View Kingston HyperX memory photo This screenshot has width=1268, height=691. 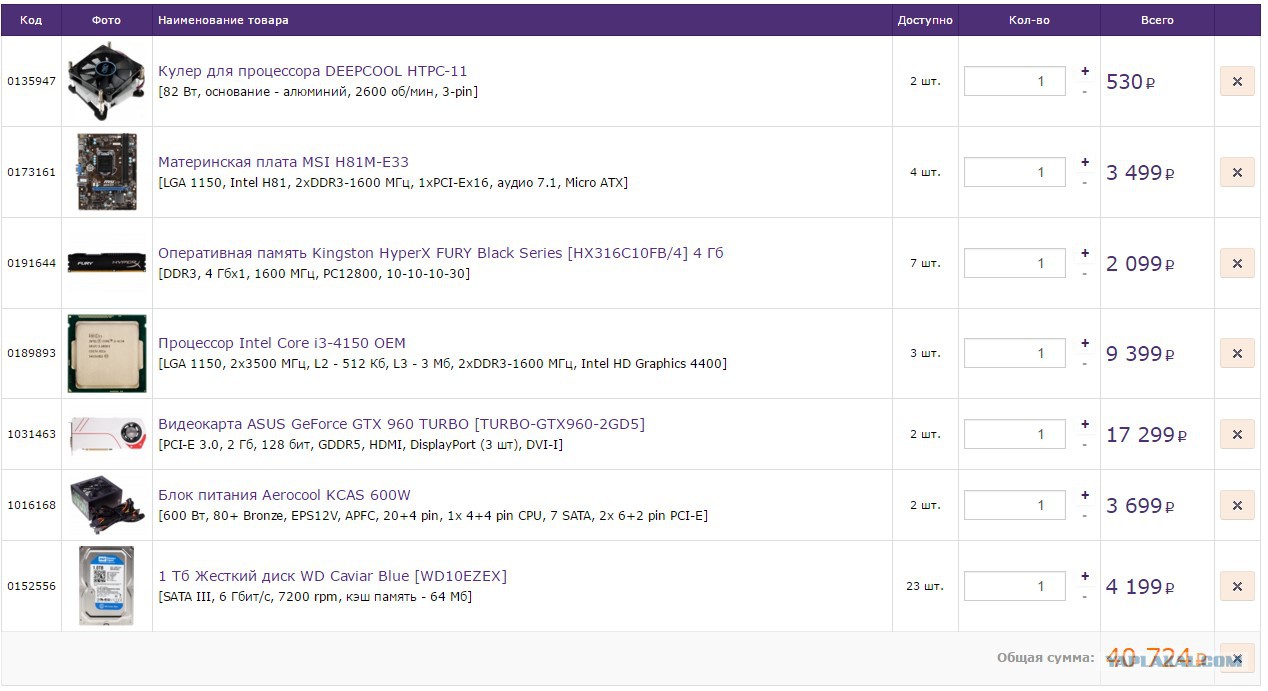106,263
